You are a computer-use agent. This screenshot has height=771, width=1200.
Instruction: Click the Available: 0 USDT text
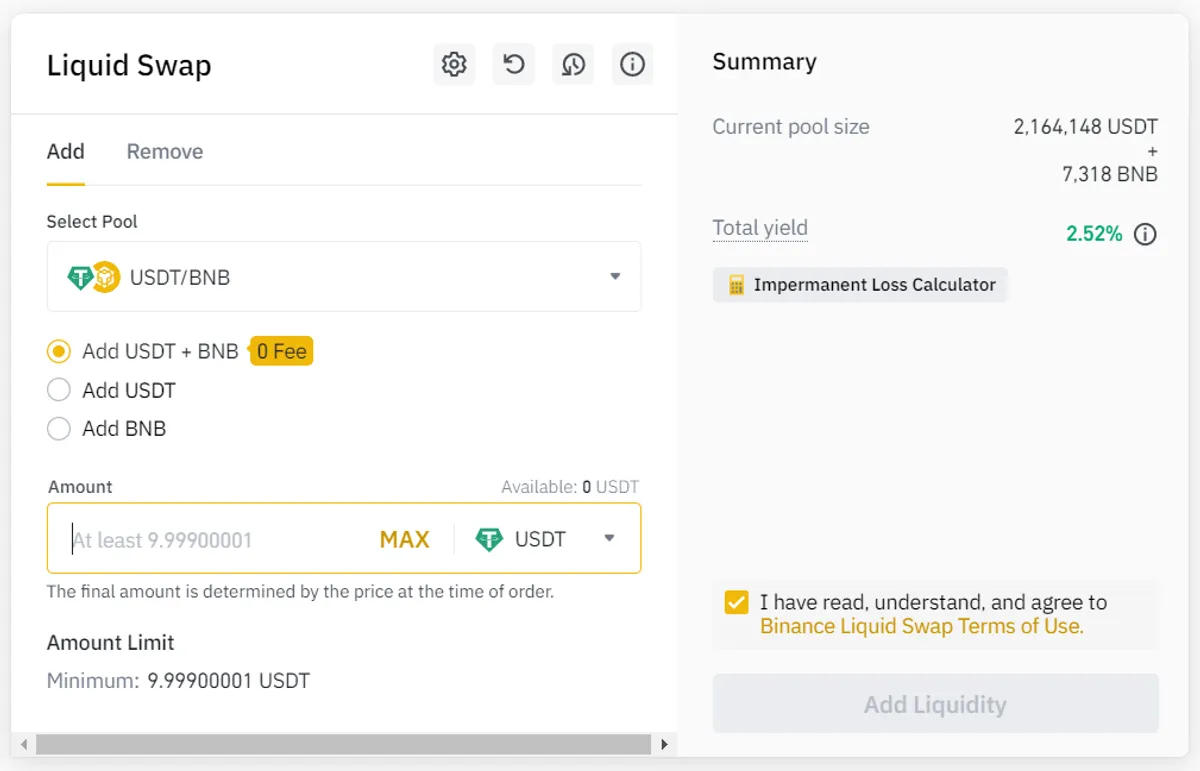click(x=570, y=487)
